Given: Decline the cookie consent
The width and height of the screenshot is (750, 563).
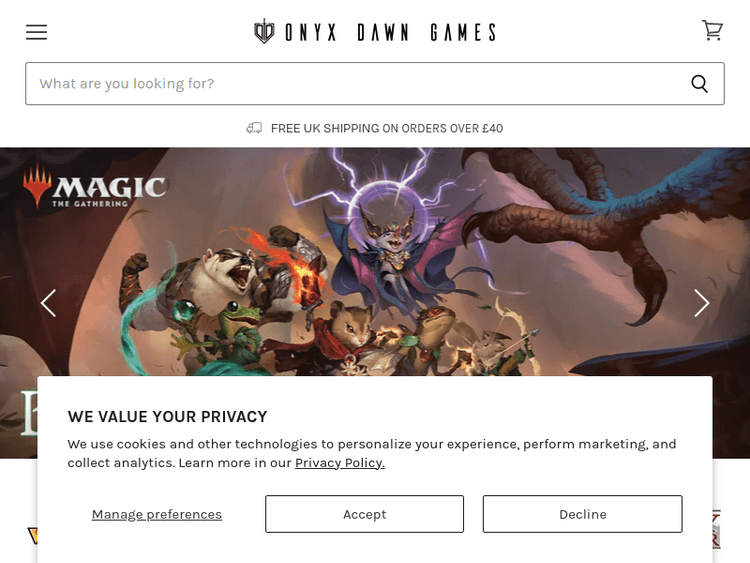Looking at the screenshot, I should click(583, 514).
